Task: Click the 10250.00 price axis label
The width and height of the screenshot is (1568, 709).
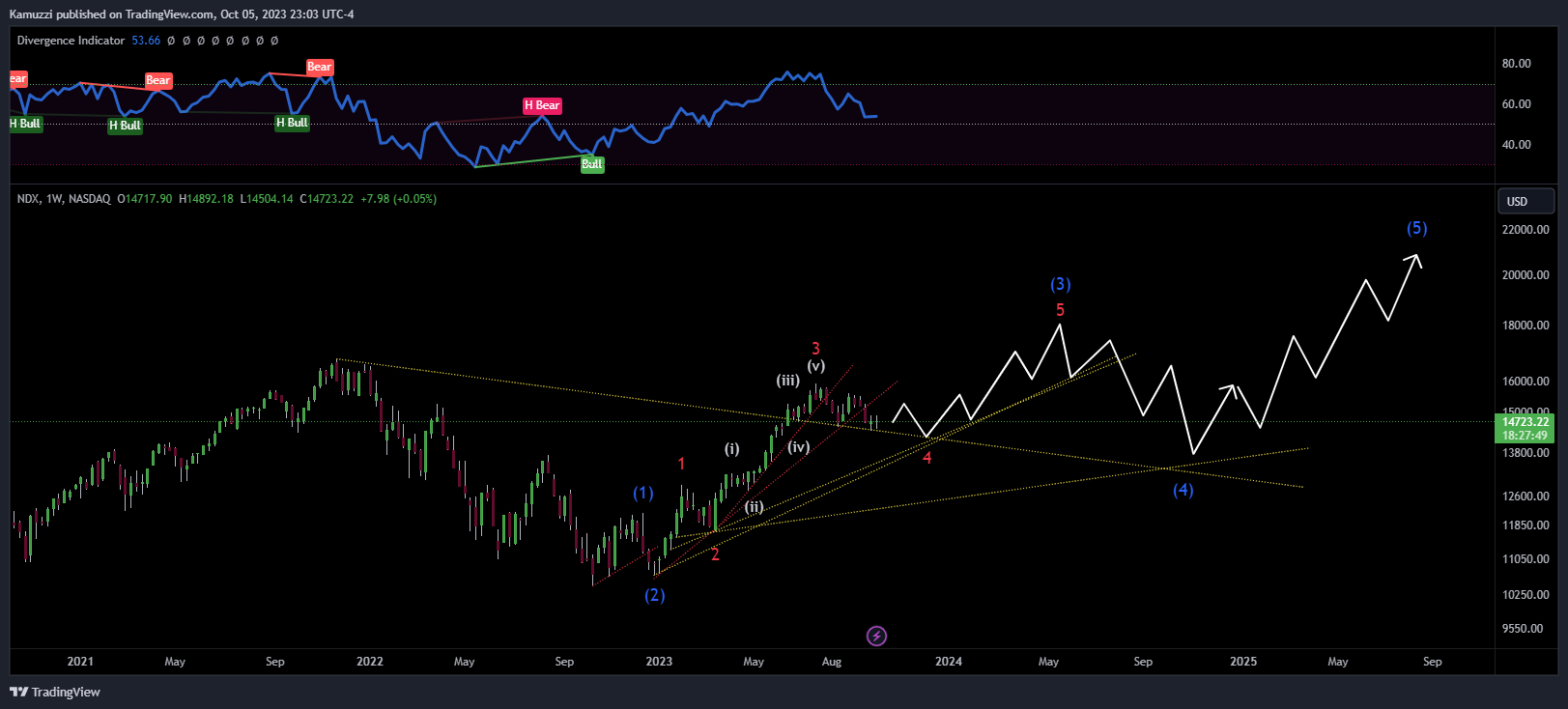Action: (x=1525, y=595)
